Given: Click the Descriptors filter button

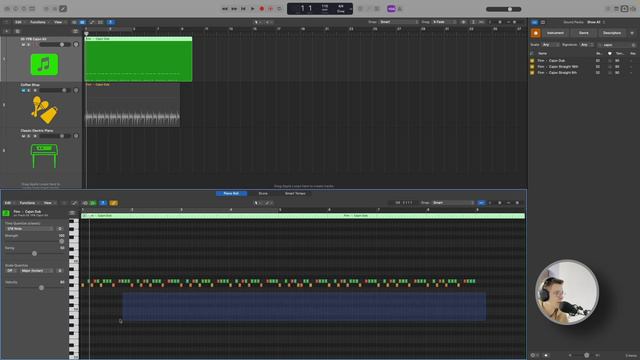Looking at the screenshot, I should coord(612,33).
